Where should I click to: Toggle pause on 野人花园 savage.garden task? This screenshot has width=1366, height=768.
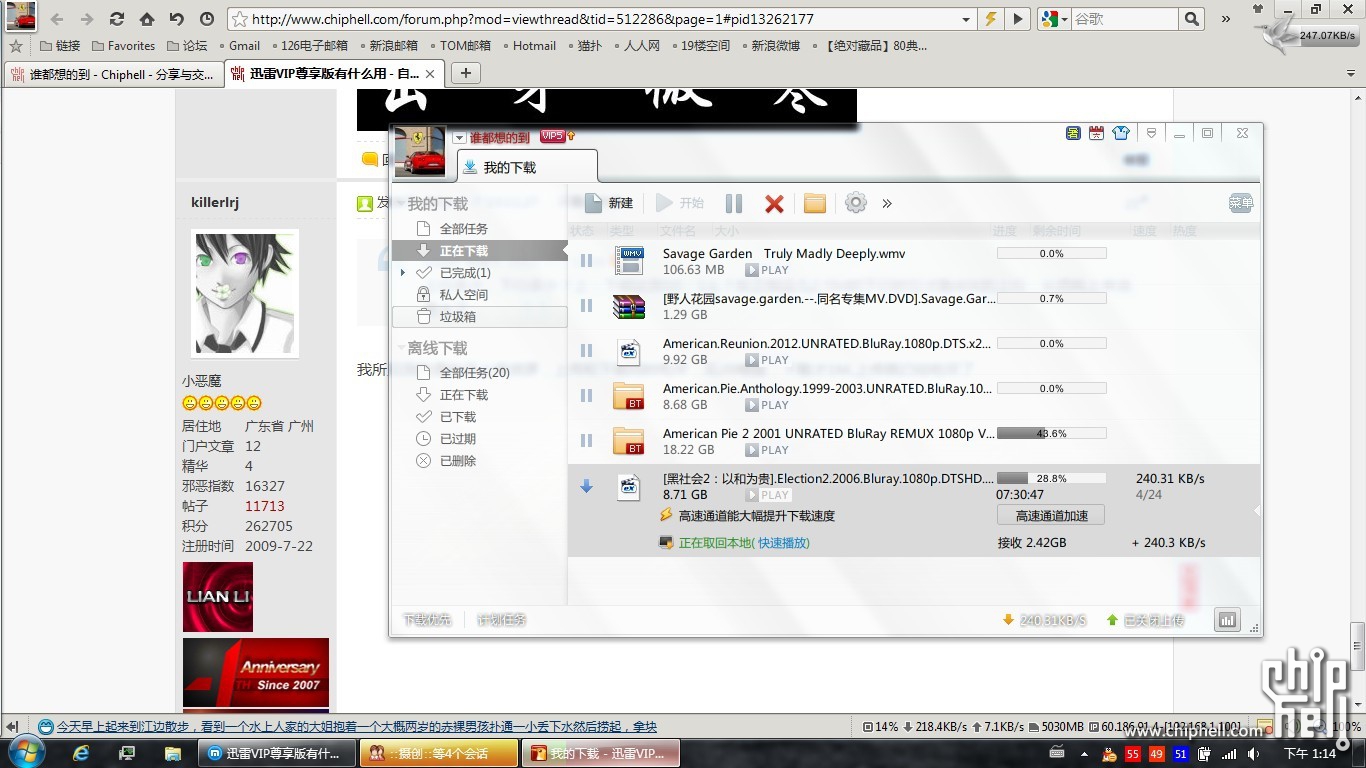[587, 306]
